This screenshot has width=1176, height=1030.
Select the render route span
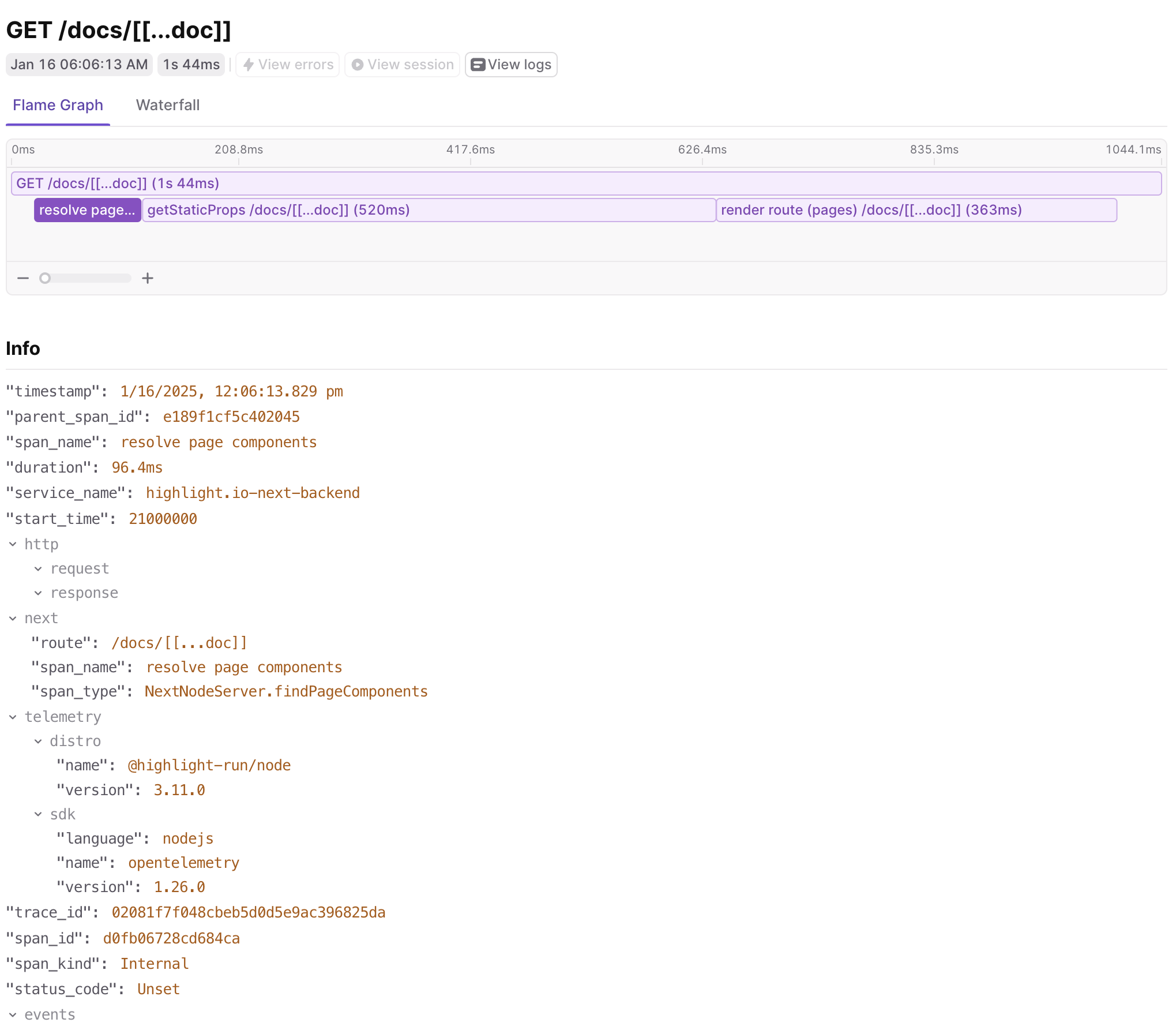pyautogui.click(x=916, y=210)
